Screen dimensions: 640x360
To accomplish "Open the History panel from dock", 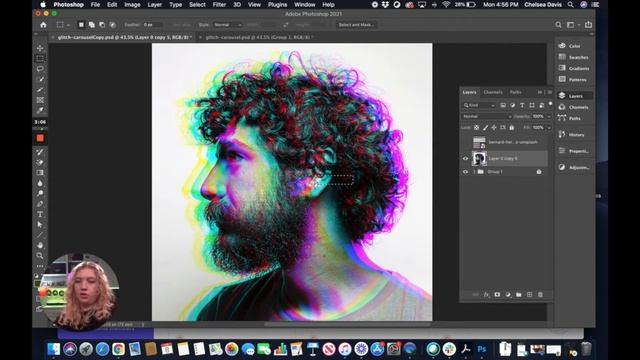I will [x=574, y=134].
